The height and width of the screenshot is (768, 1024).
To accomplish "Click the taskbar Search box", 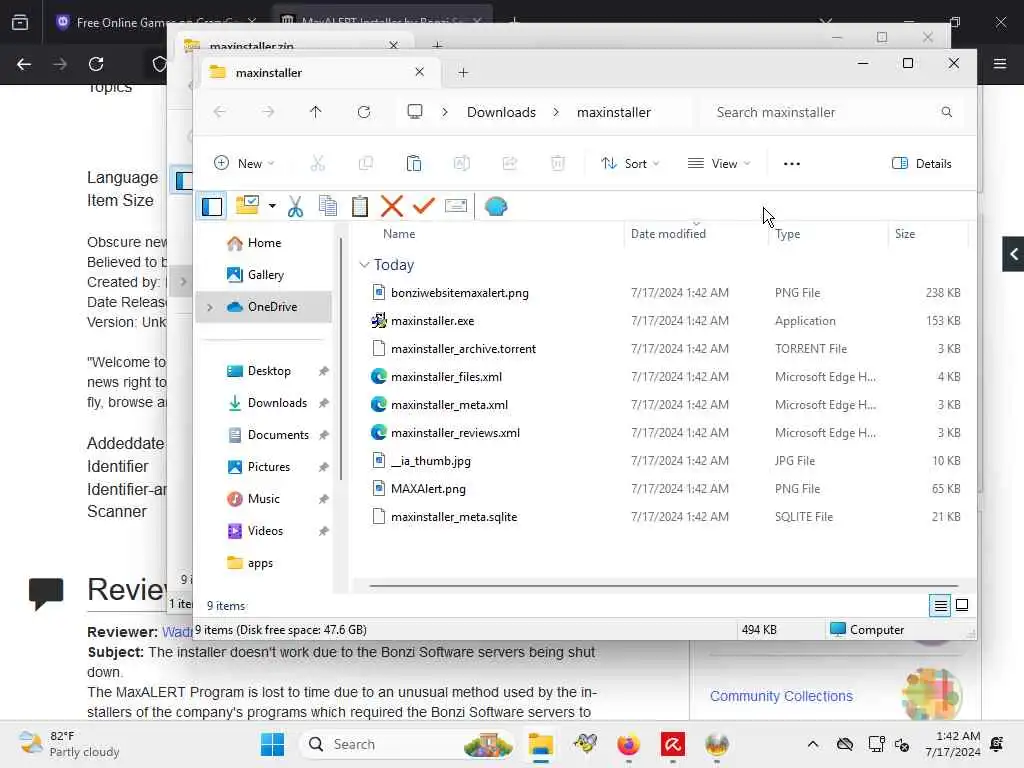I will 408,744.
